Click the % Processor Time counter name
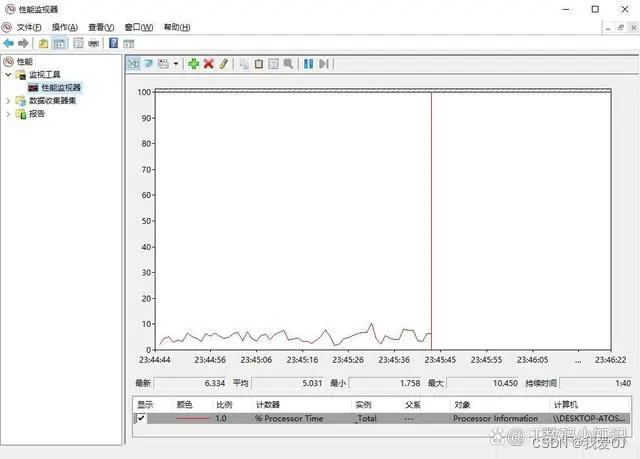 point(289,418)
